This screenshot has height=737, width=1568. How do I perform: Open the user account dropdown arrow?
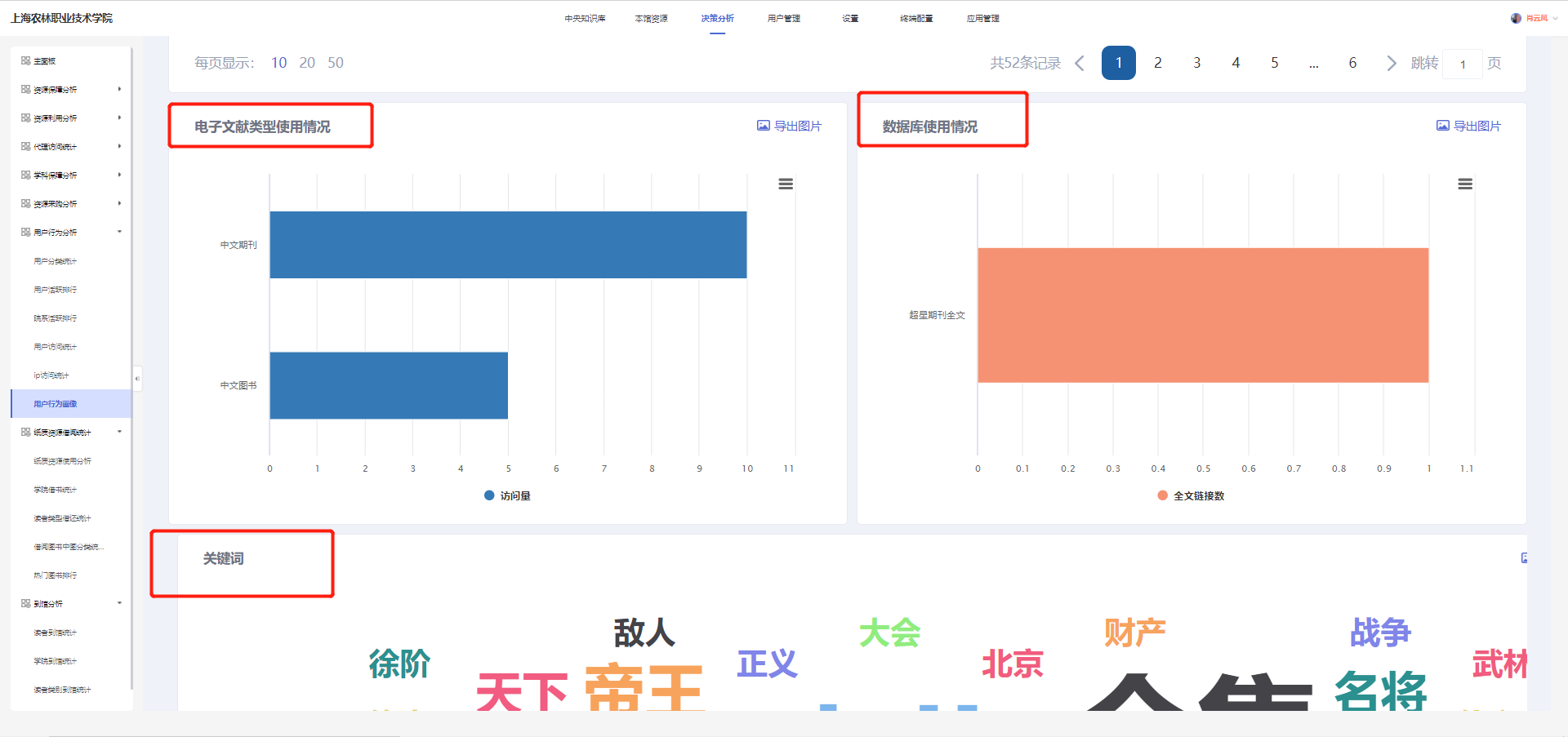coord(1555,18)
